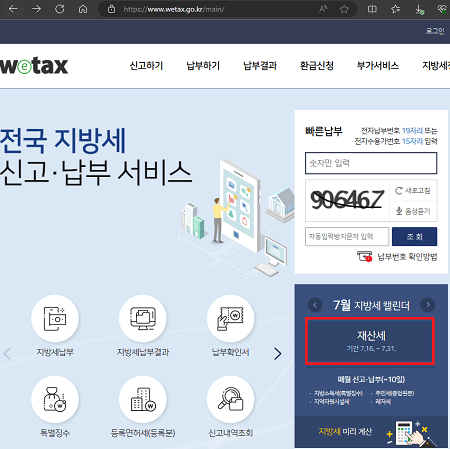The image size is (450, 449).
Task: Open the 재산세 calendar entry
Action: [370, 341]
